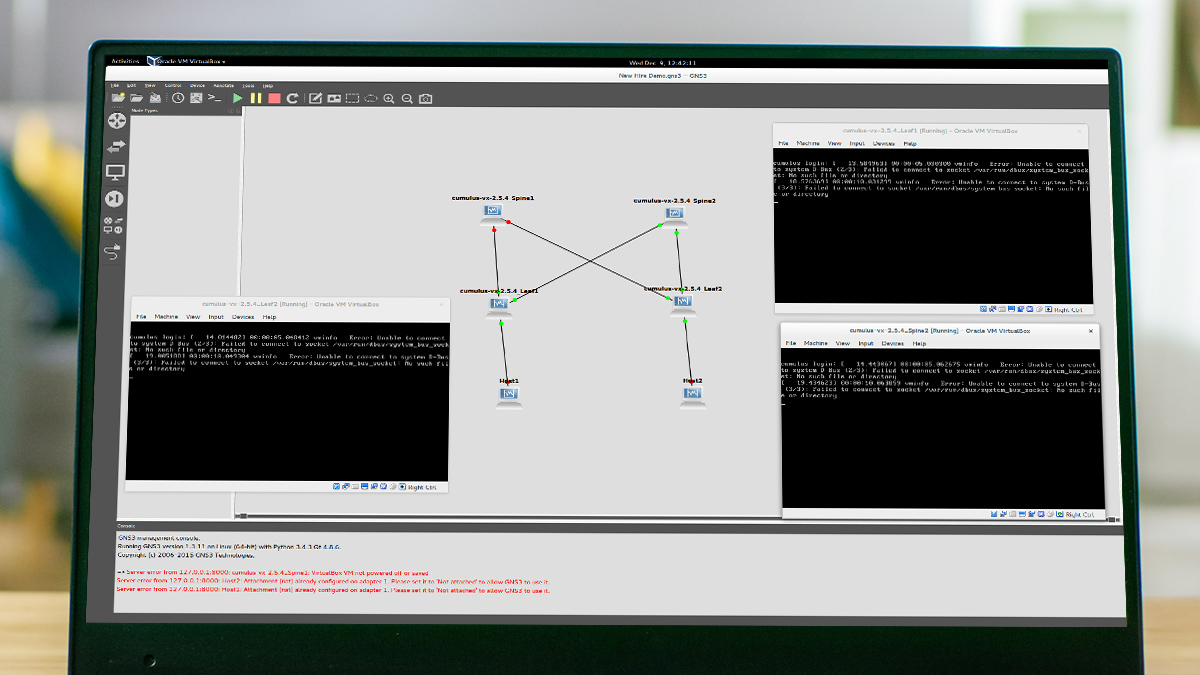Toggle the draw rectangle tool
Image resolution: width=1200 pixels, height=675 pixels.
coord(352,98)
